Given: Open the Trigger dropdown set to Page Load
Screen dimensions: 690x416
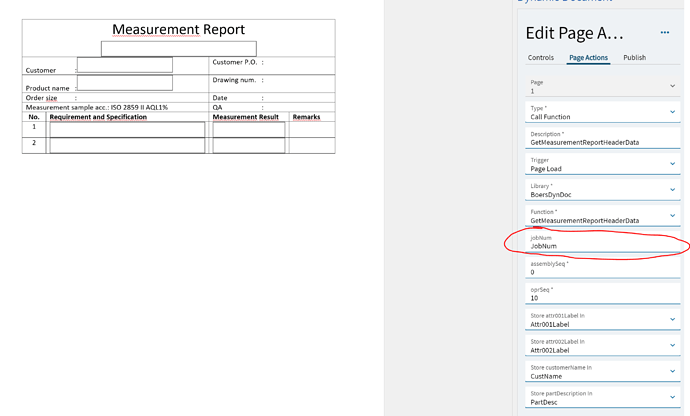Looking at the screenshot, I should [x=602, y=164].
